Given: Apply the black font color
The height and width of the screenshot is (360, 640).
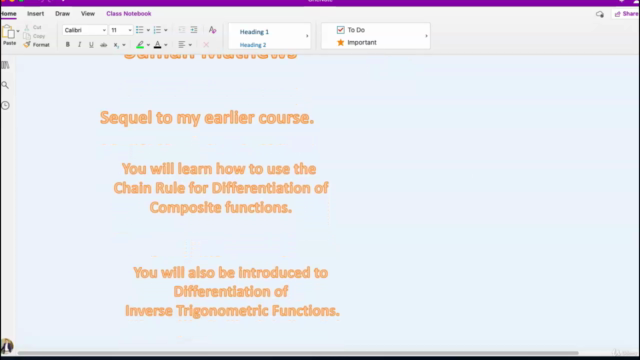Looking at the screenshot, I should click(x=158, y=44).
